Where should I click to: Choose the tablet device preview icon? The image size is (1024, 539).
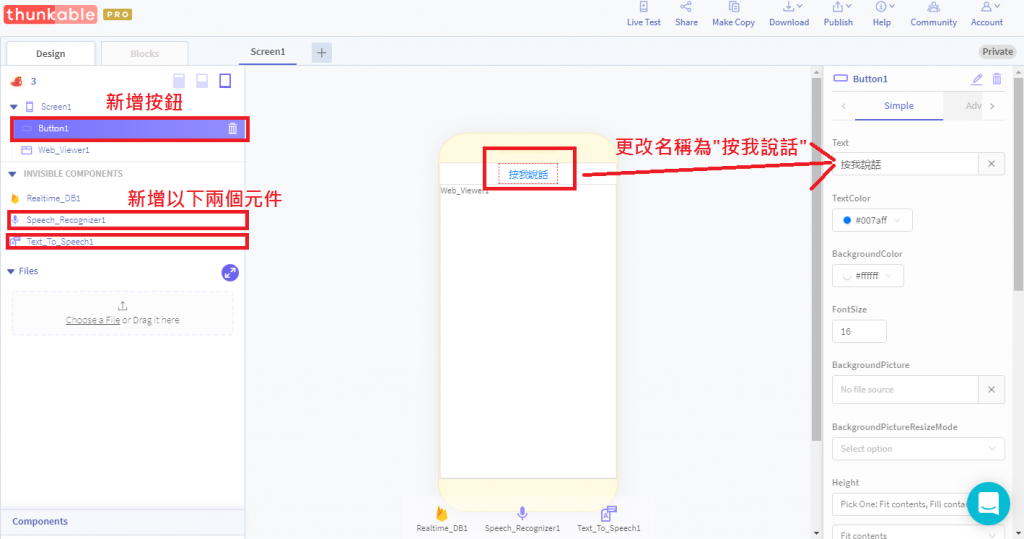tap(225, 81)
